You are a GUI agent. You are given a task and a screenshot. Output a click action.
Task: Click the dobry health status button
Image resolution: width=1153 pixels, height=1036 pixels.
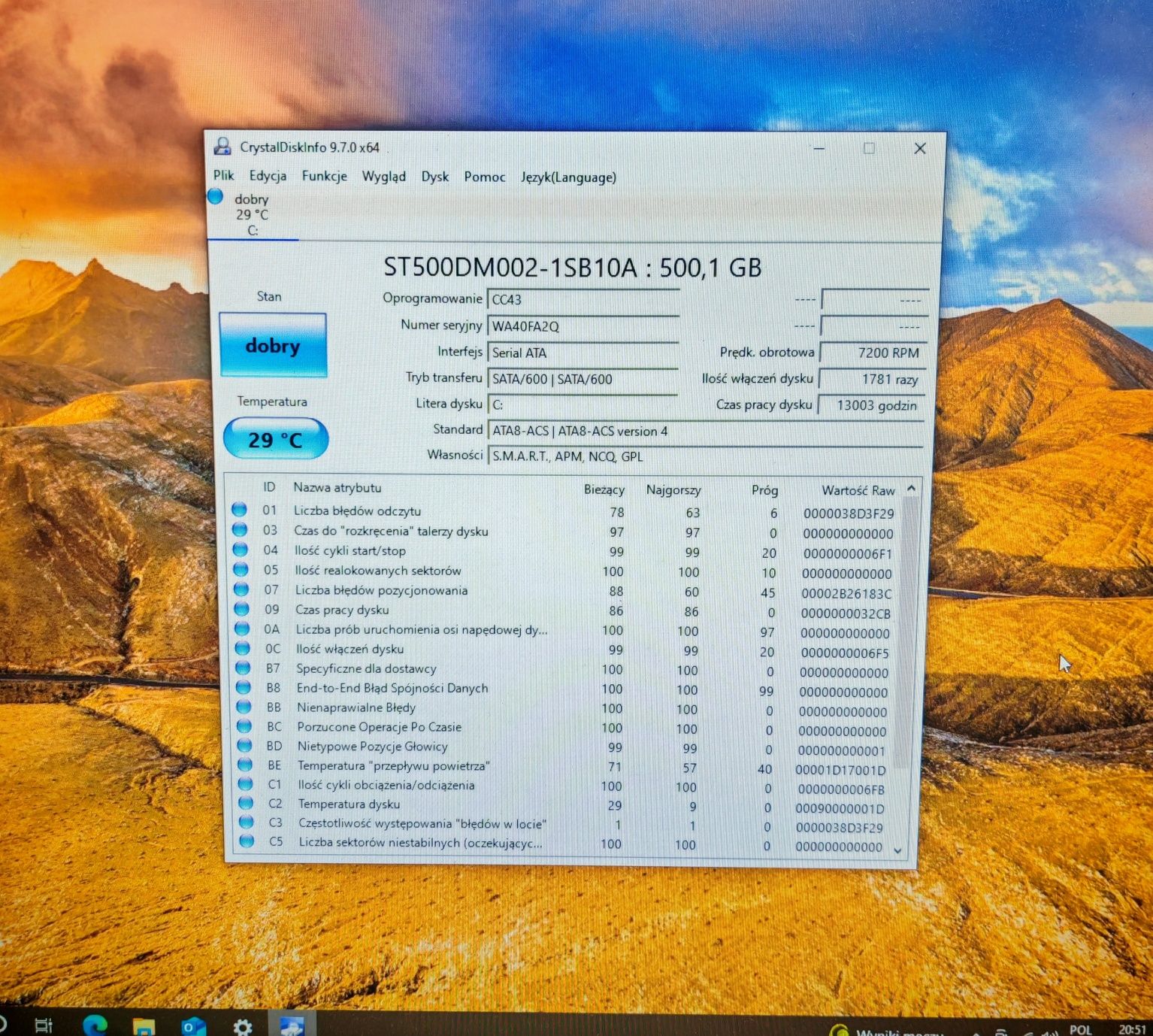pyautogui.click(x=273, y=345)
